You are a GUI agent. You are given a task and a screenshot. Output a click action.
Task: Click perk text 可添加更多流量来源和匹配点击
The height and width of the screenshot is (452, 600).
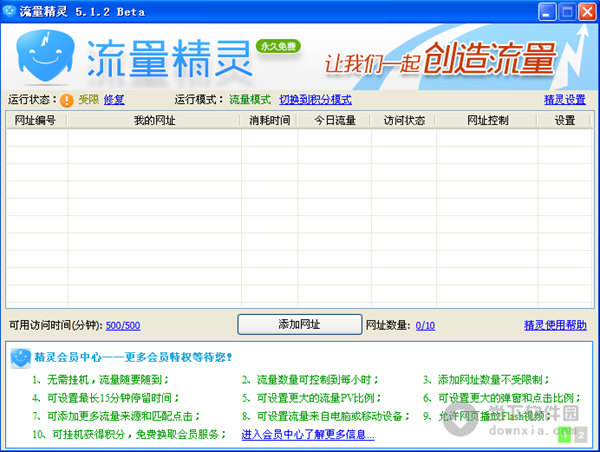click(120, 416)
